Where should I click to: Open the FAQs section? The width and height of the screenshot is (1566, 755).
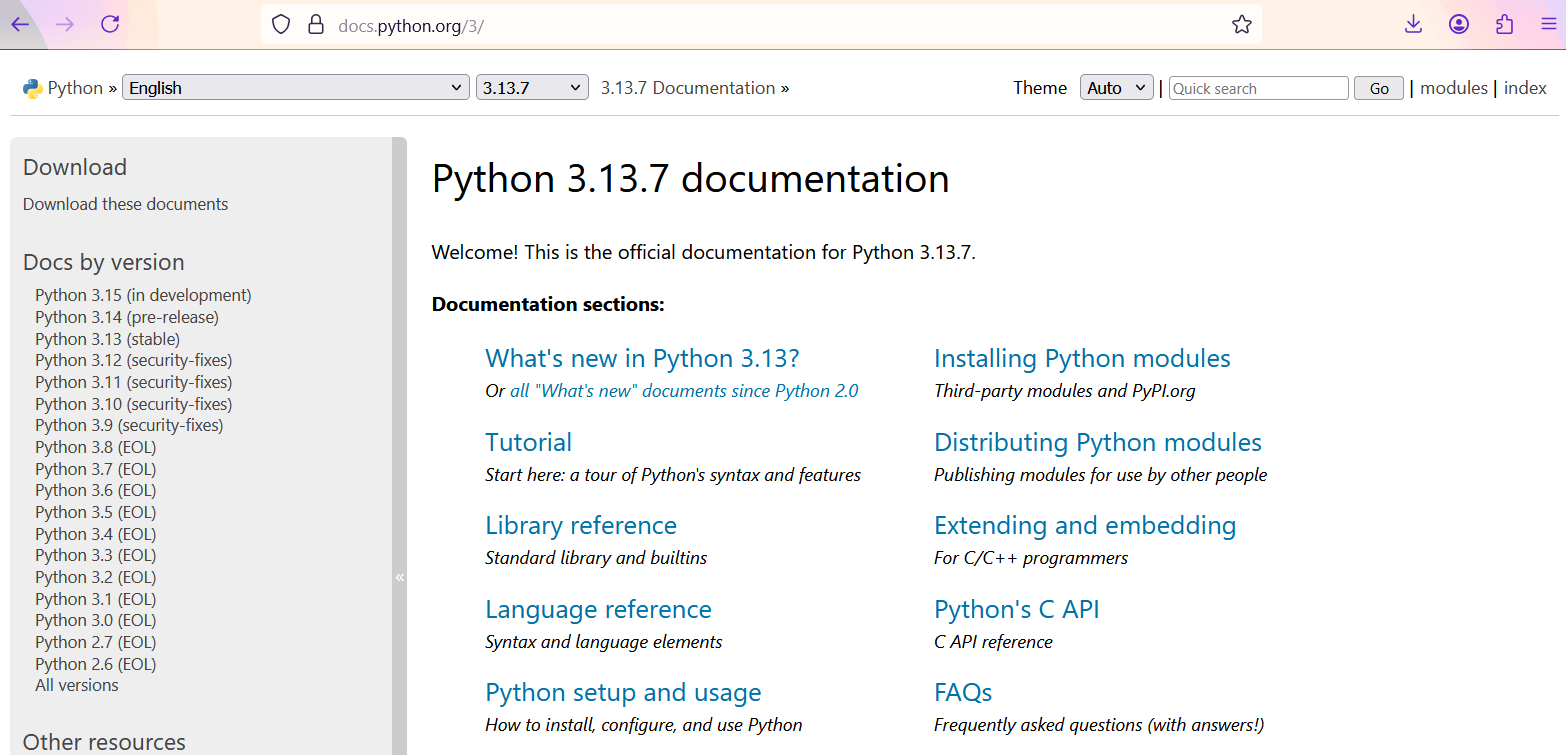point(963,692)
